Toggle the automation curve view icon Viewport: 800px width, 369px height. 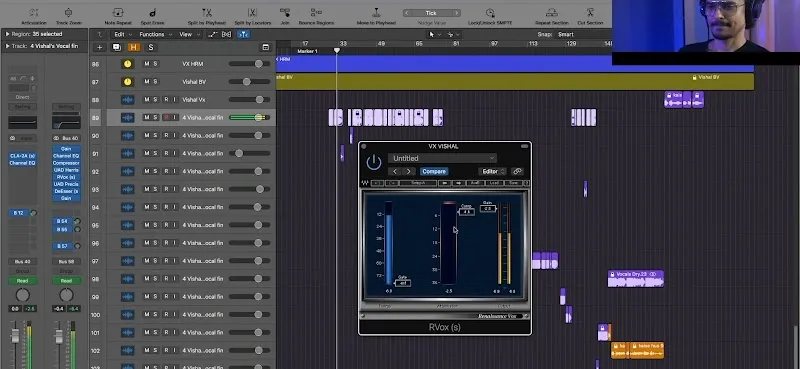[x=212, y=34]
